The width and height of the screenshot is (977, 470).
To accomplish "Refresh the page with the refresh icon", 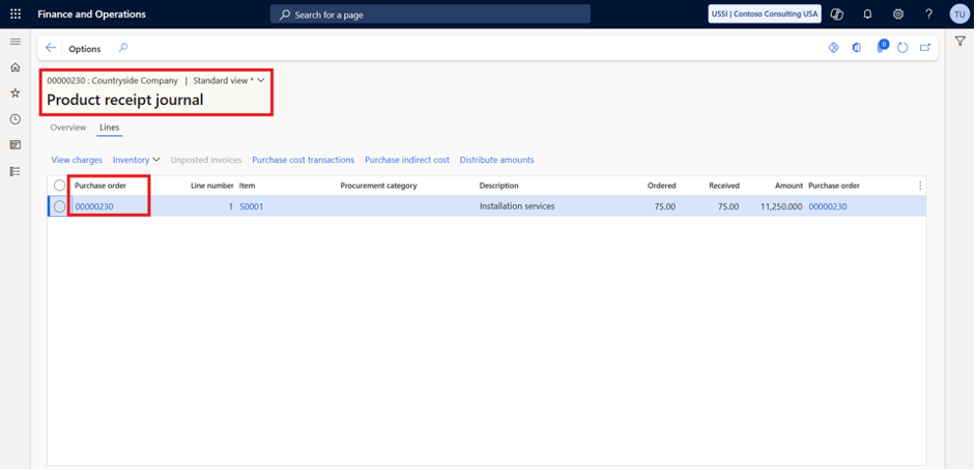I will point(902,48).
